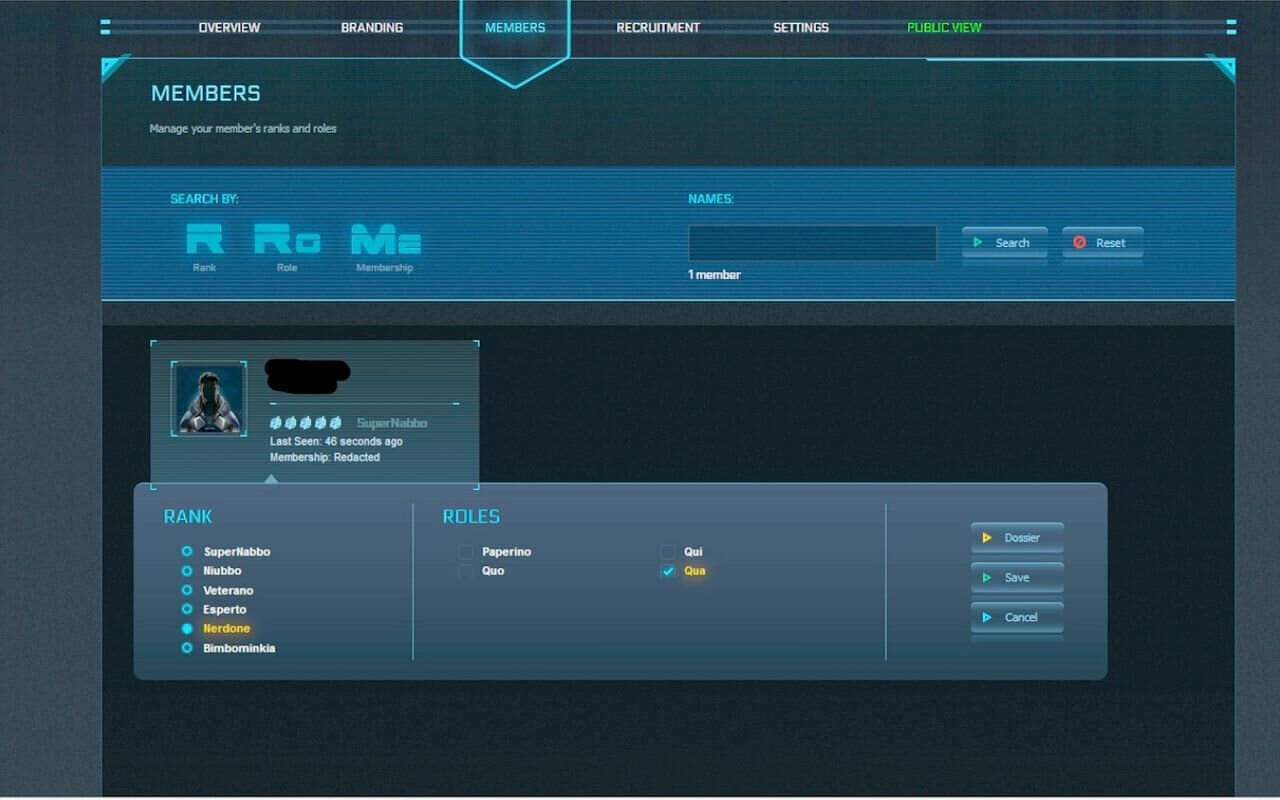Screen dimensions: 1280x800
Task: Choose the SuperNabbo rank radio button
Action: (187, 551)
